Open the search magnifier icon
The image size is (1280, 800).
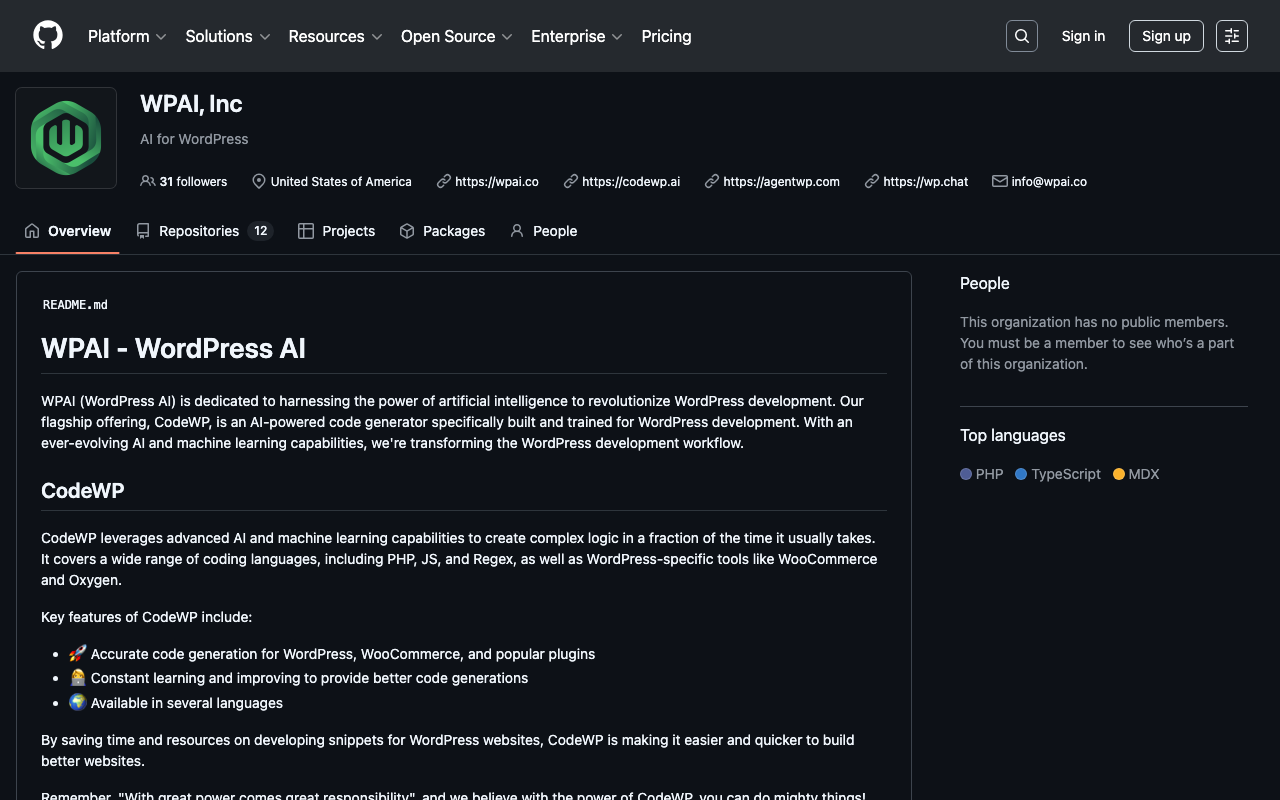[x=1021, y=36]
